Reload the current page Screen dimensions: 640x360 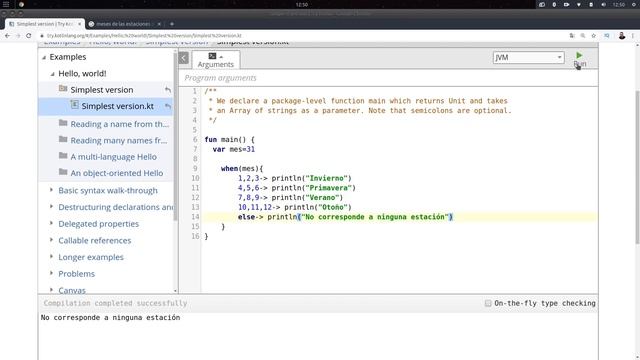29,36
